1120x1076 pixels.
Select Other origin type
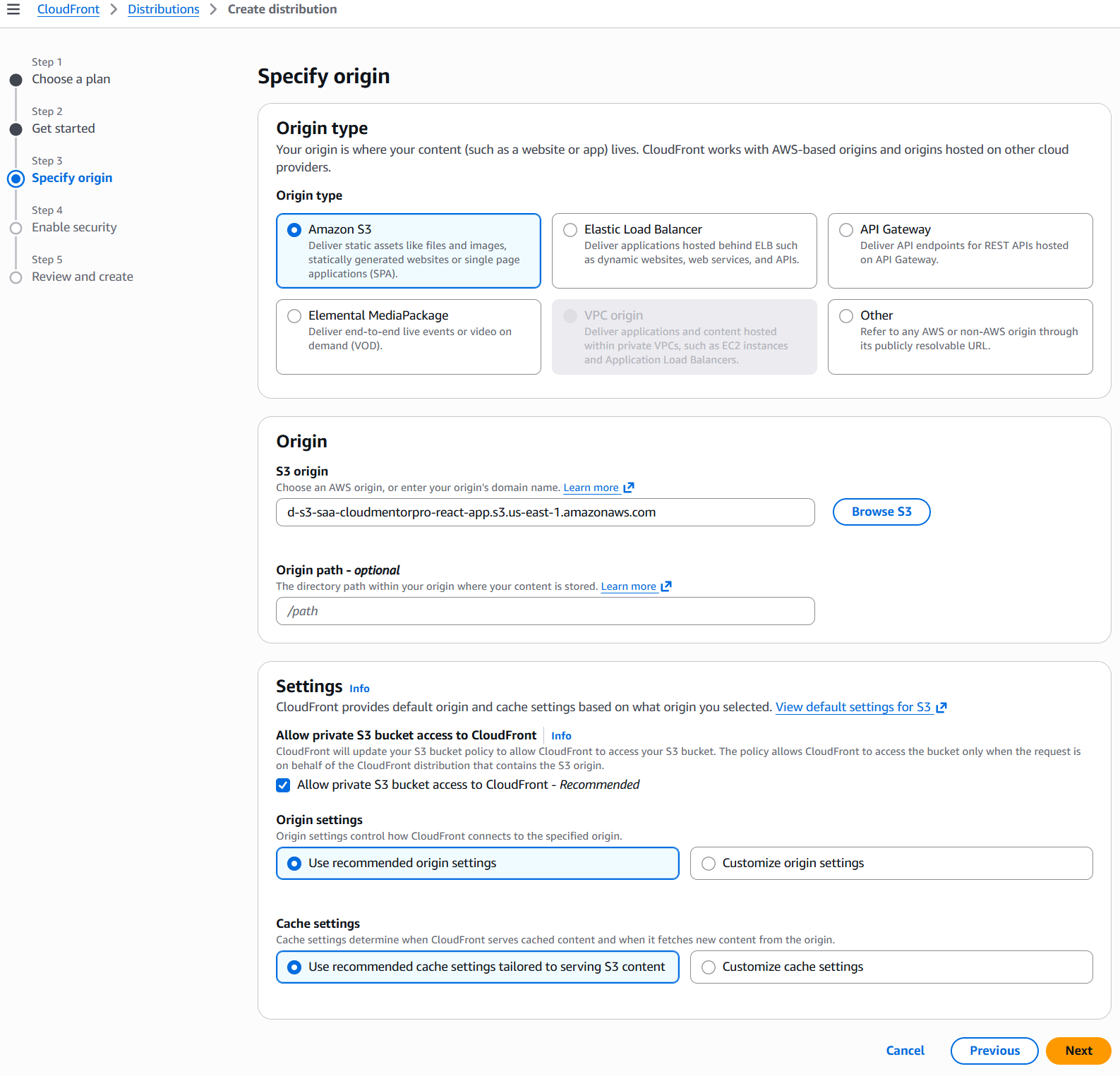tap(846, 316)
